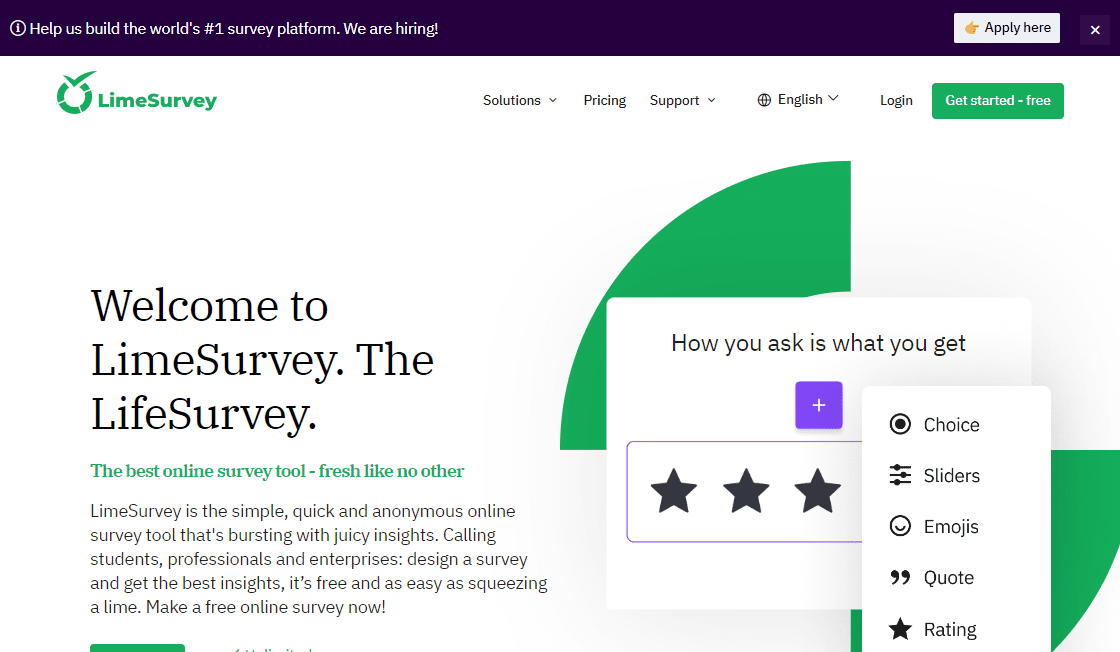Select the Emojis question type icon
This screenshot has width=1120, height=652.
tap(902, 526)
